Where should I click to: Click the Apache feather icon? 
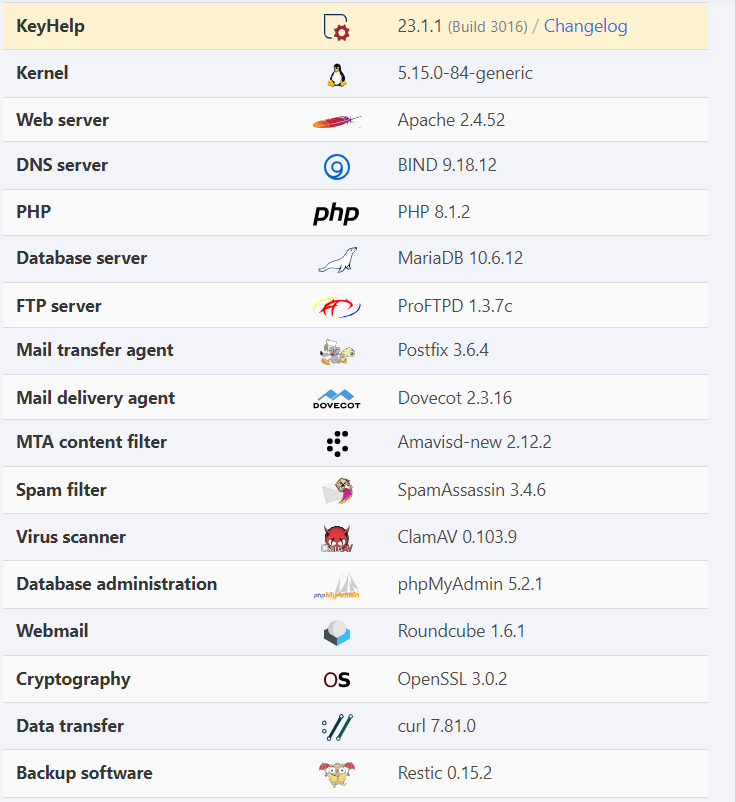pos(336,121)
